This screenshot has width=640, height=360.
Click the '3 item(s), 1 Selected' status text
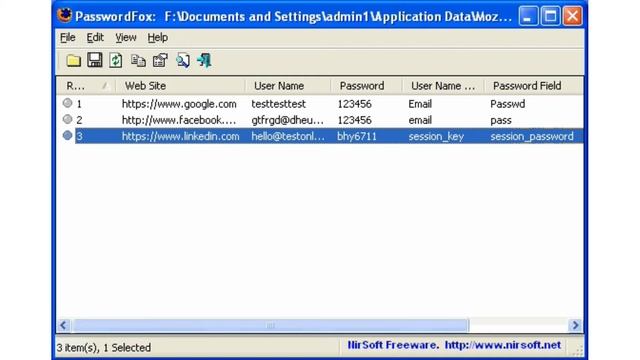(104, 348)
